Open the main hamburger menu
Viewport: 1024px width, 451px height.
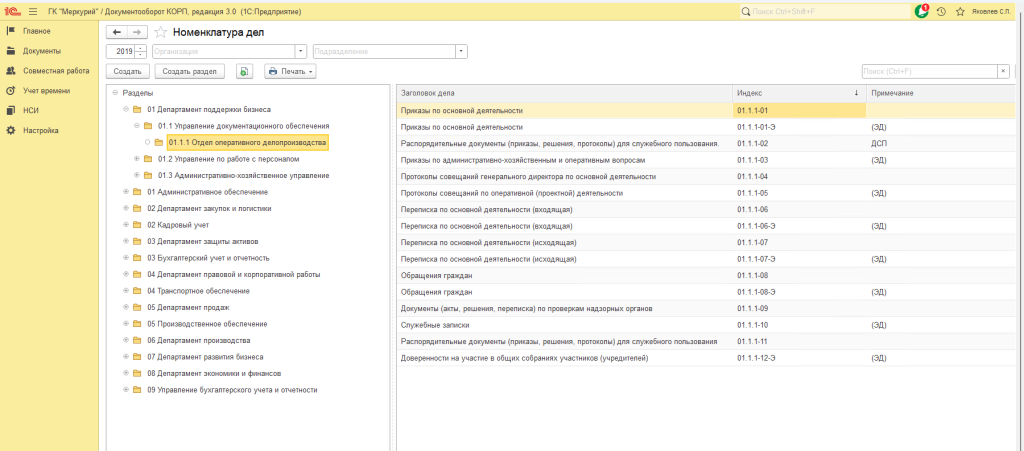pyautogui.click(x=33, y=11)
